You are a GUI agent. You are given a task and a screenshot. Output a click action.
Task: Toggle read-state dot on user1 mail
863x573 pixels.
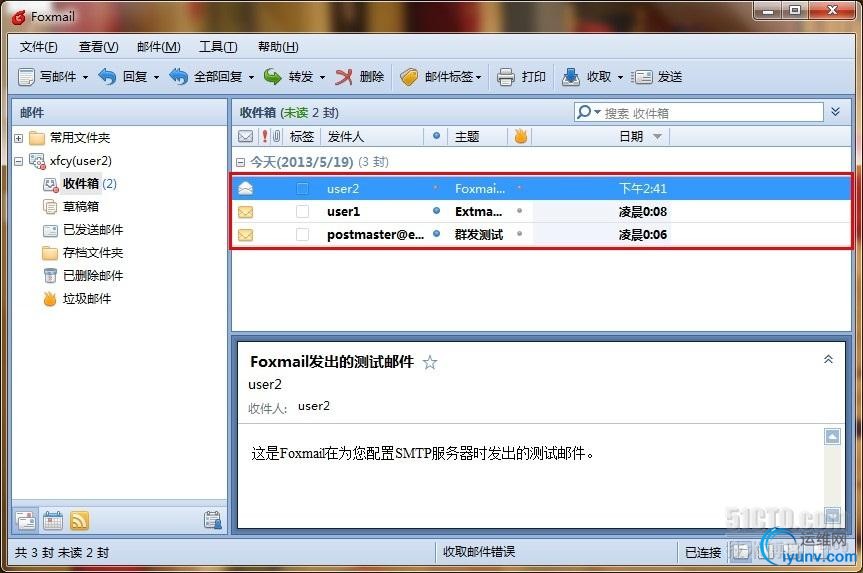pyautogui.click(x=436, y=211)
